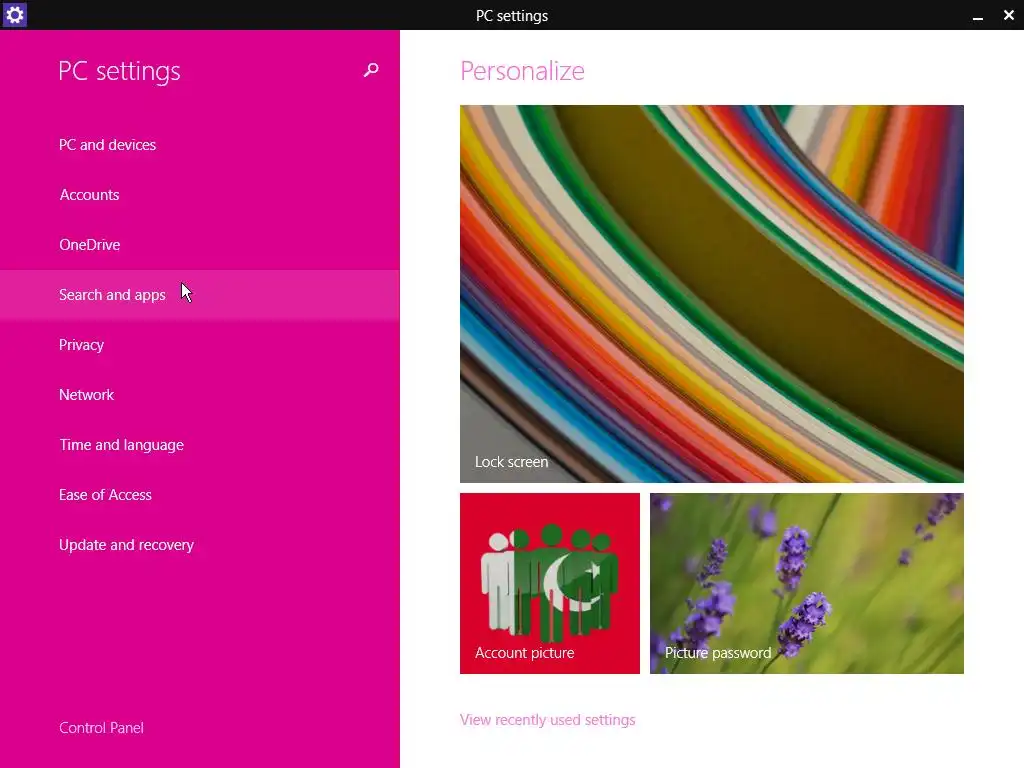Image resolution: width=1024 pixels, height=768 pixels.
Task: Open Privacy settings
Action: pyautogui.click(x=199, y=345)
